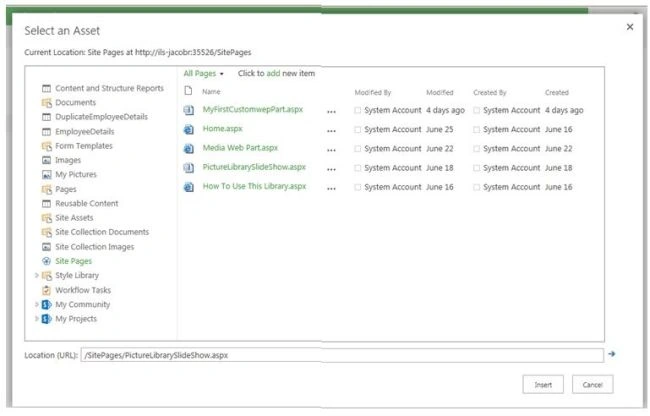650x416 pixels.
Task: Click the document type column header icon
Action: click(x=188, y=91)
